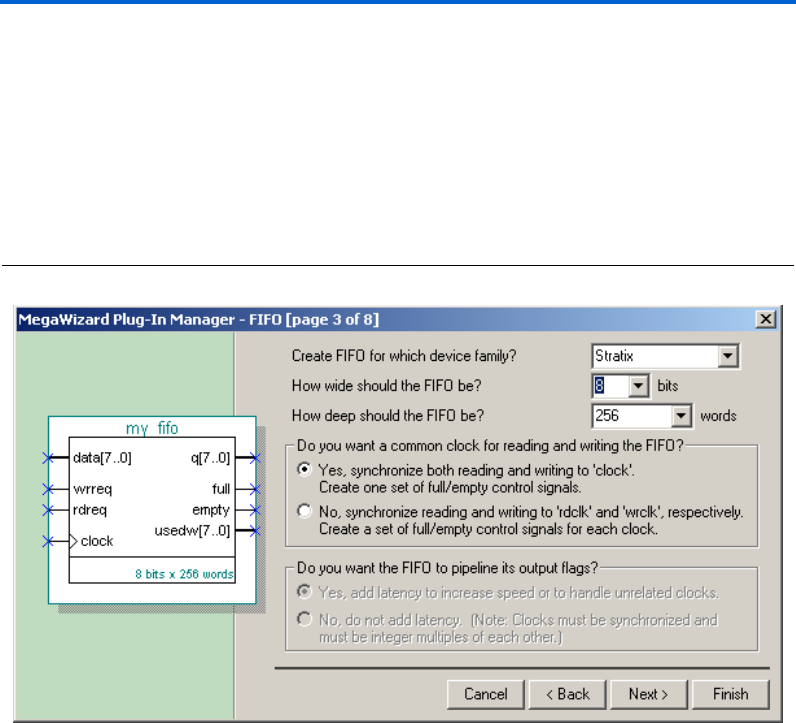Screen dimensions: 796x723
Task: Click the FIFO width input field with 8
Action: click(x=611, y=386)
